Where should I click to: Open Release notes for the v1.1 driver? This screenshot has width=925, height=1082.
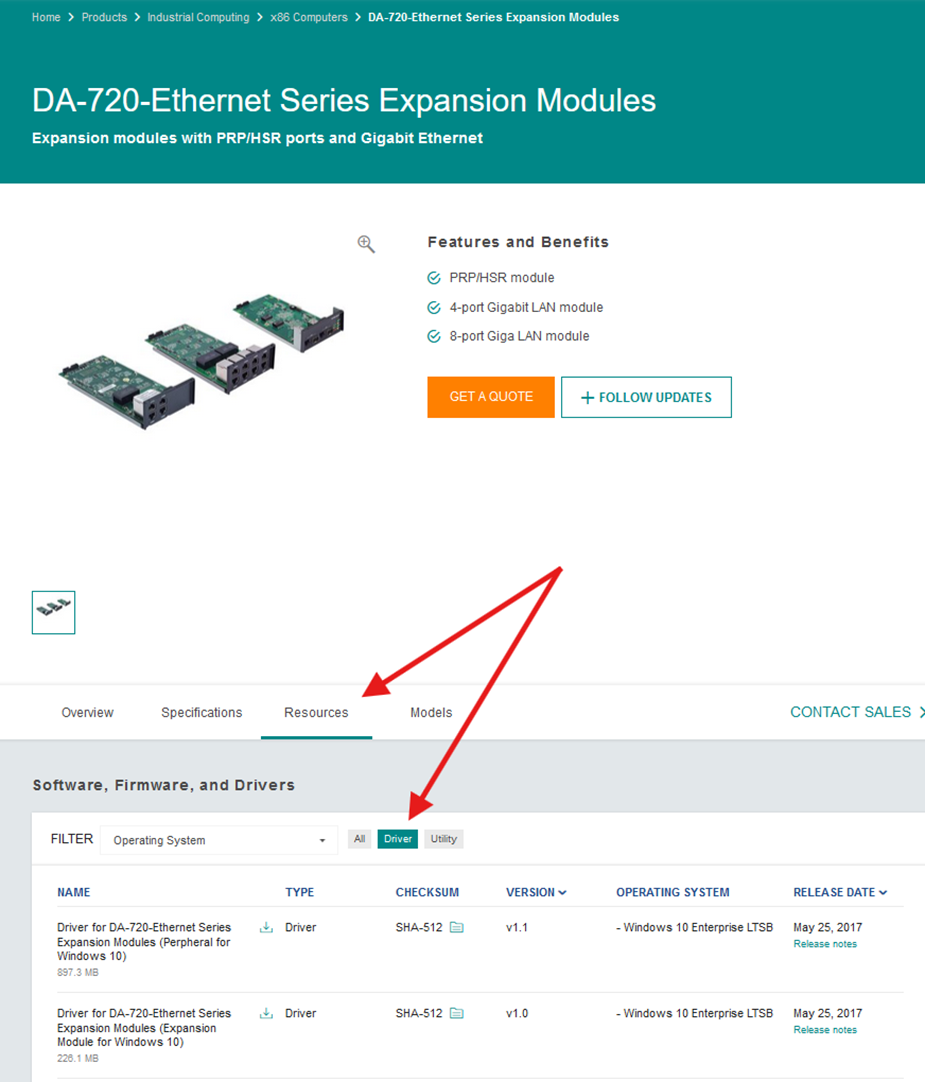click(825, 944)
